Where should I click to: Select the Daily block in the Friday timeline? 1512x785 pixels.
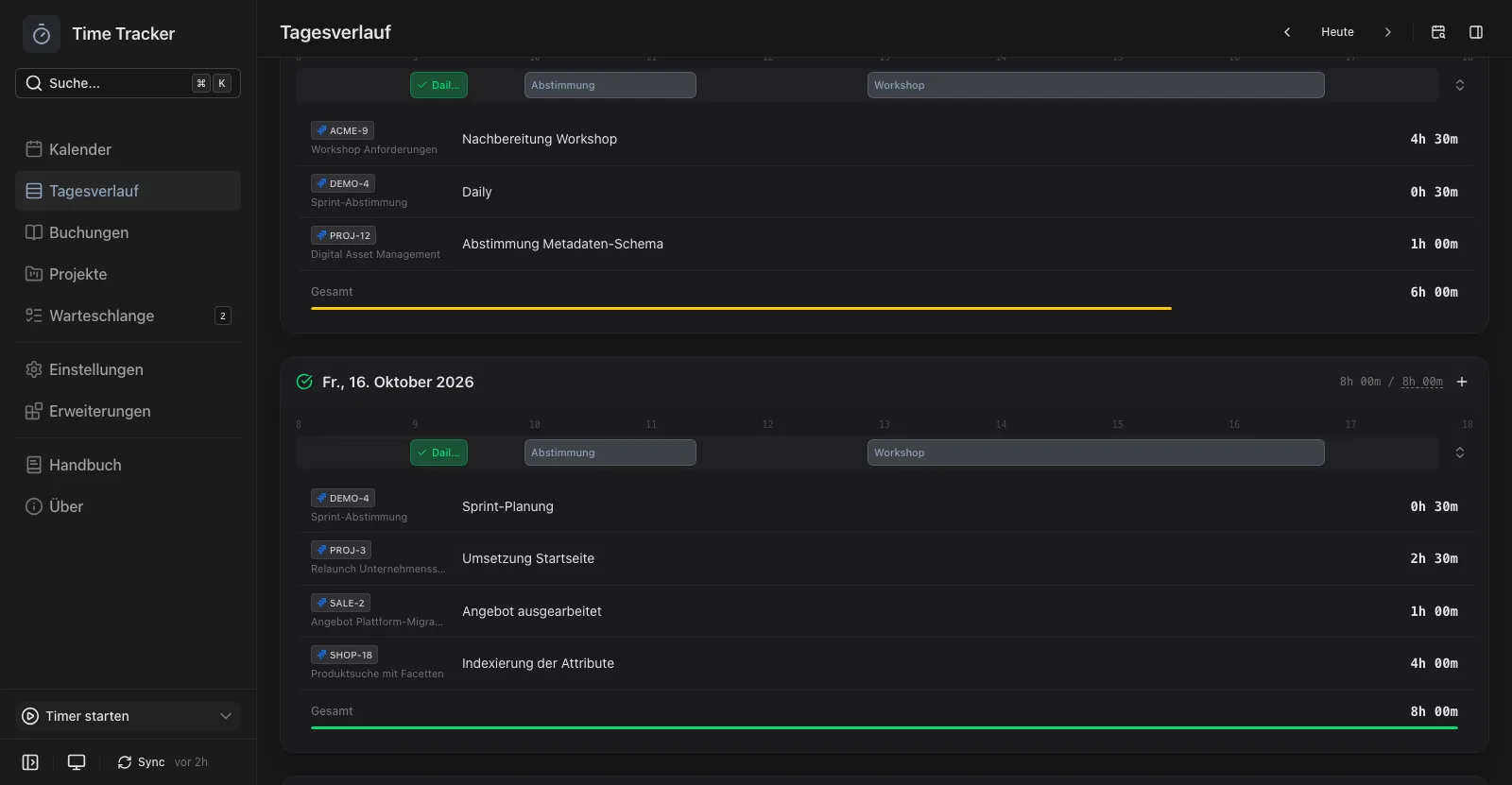coord(438,452)
